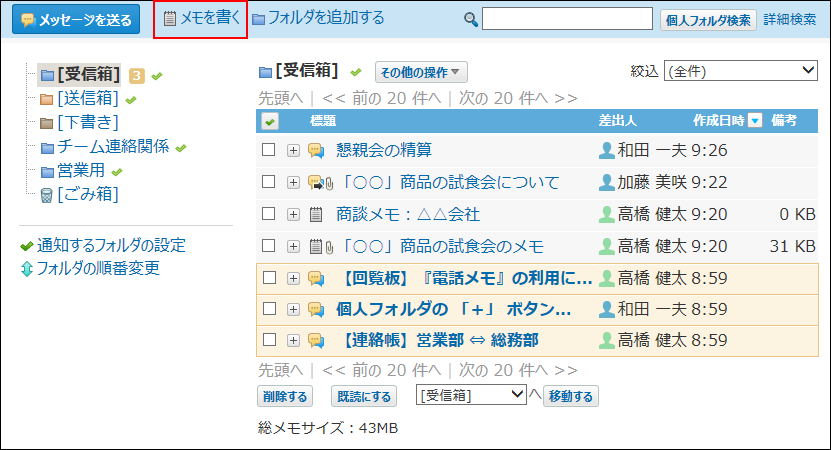Click the magnifier search icon

471,20
